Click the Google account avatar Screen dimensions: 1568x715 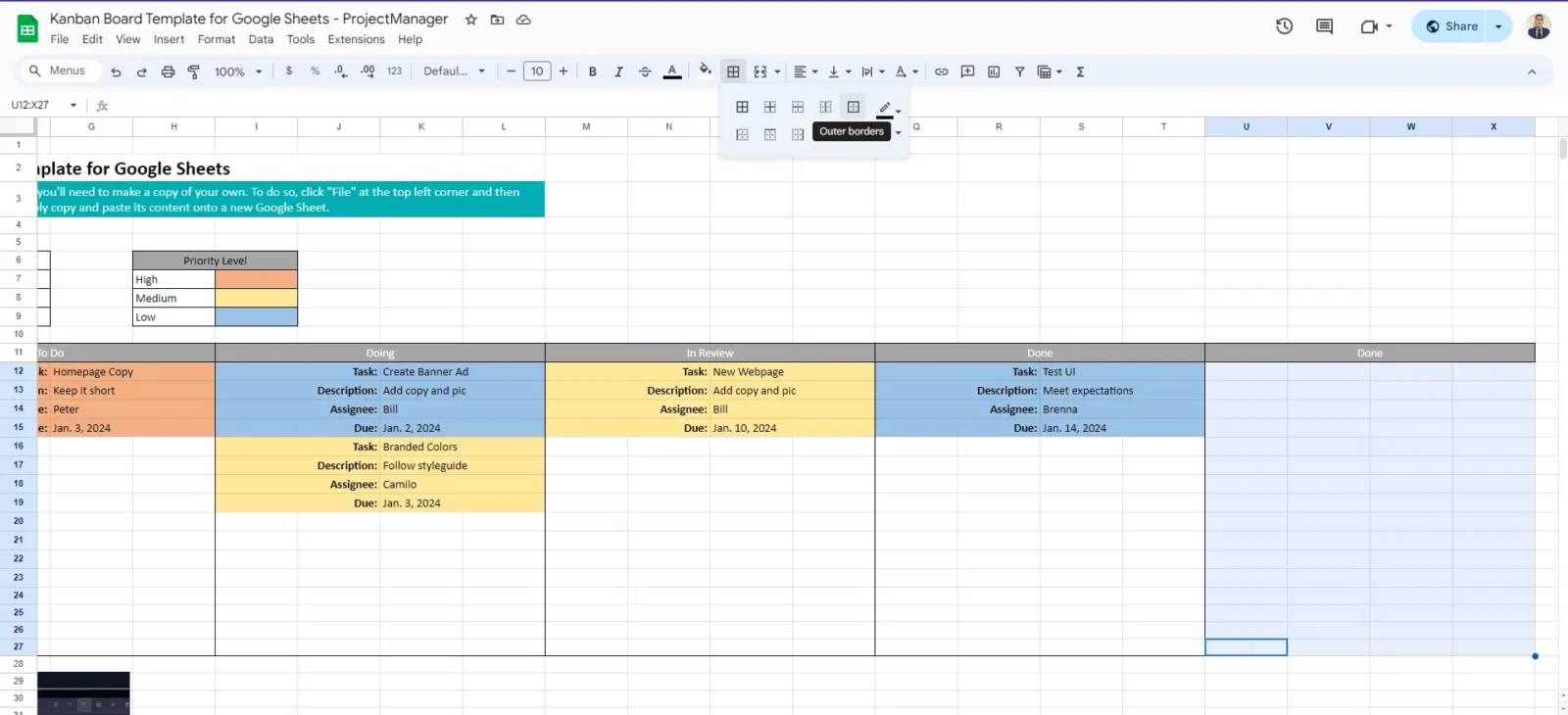click(x=1539, y=26)
